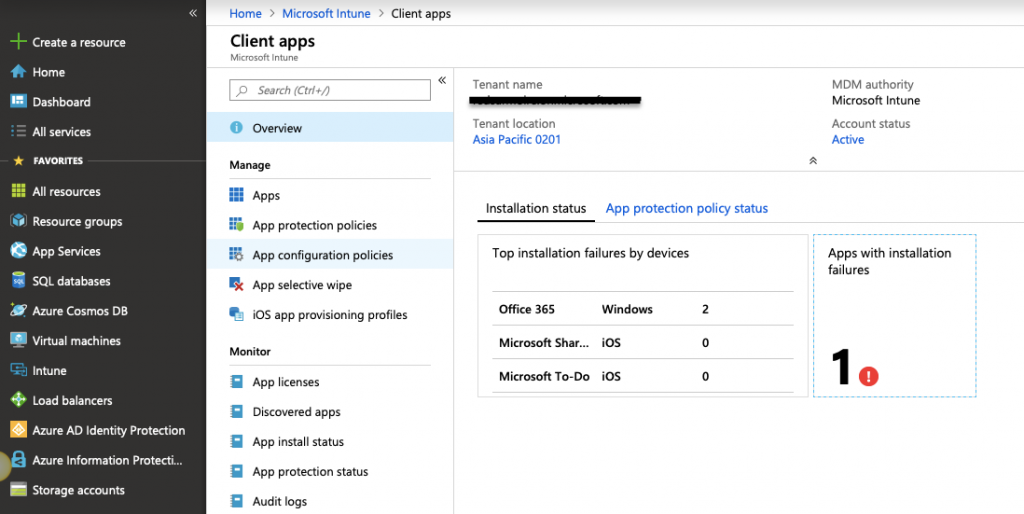This screenshot has height=514, width=1024.
Task: Open App configuration policies menu item
Action: point(322,255)
